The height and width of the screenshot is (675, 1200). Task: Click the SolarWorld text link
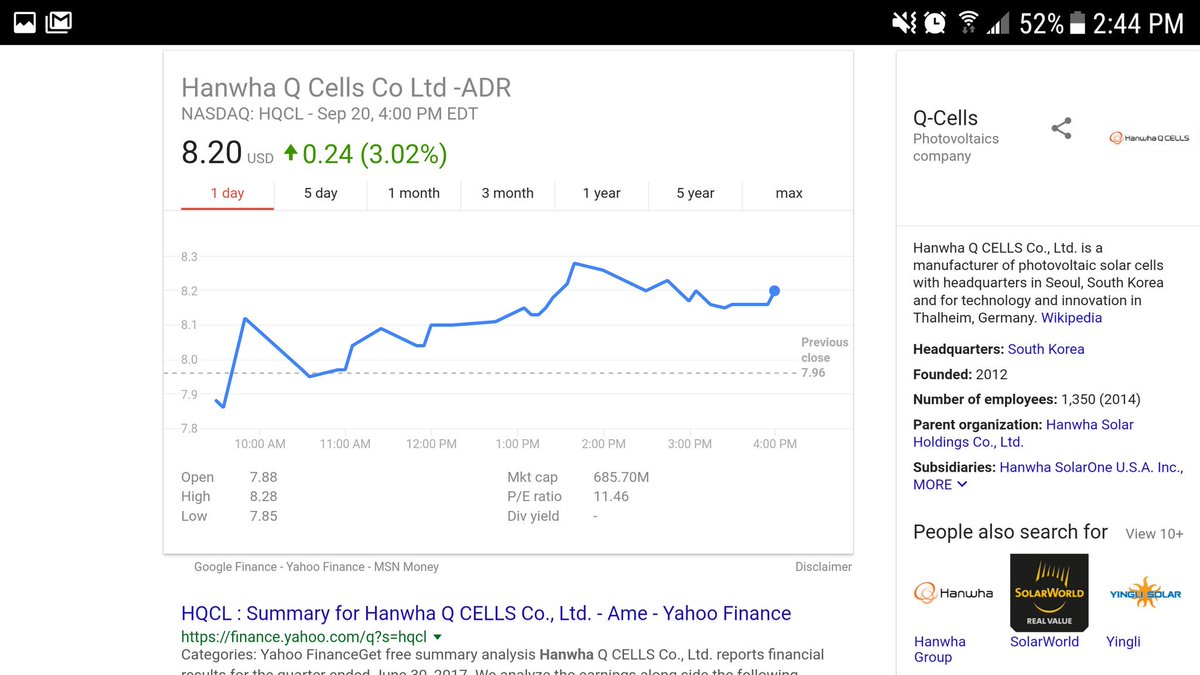[1044, 641]
